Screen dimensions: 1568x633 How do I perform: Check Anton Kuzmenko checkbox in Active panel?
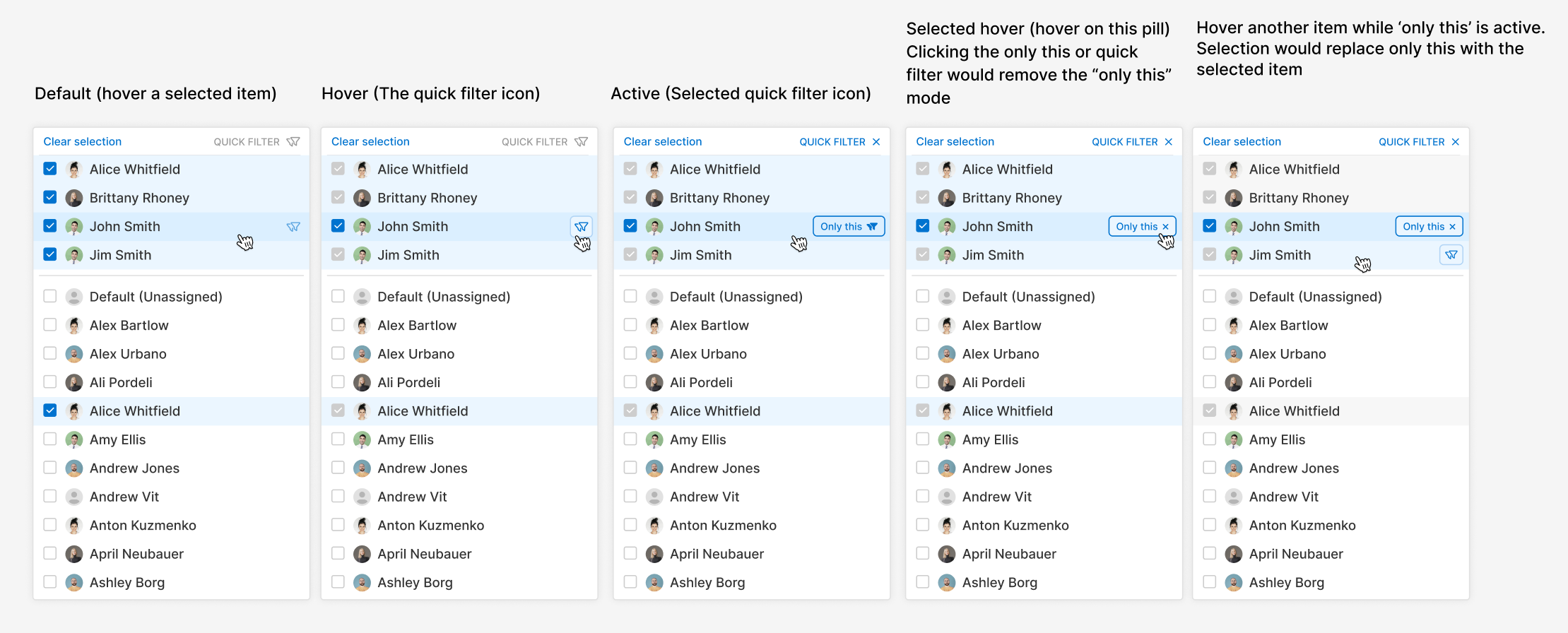pos(630,524)
